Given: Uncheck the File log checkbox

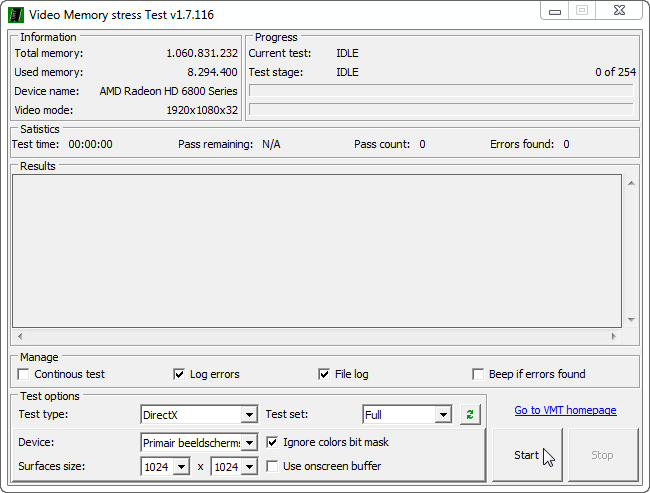Looking at the screenshot, I should [x=324, y=374].
